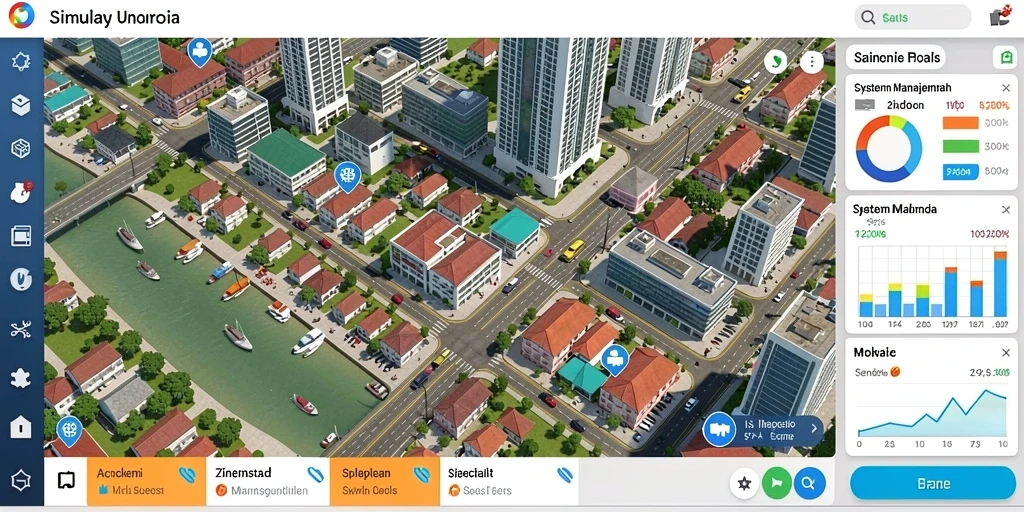Toggle the blue icon on Acockemi tab

187,475
